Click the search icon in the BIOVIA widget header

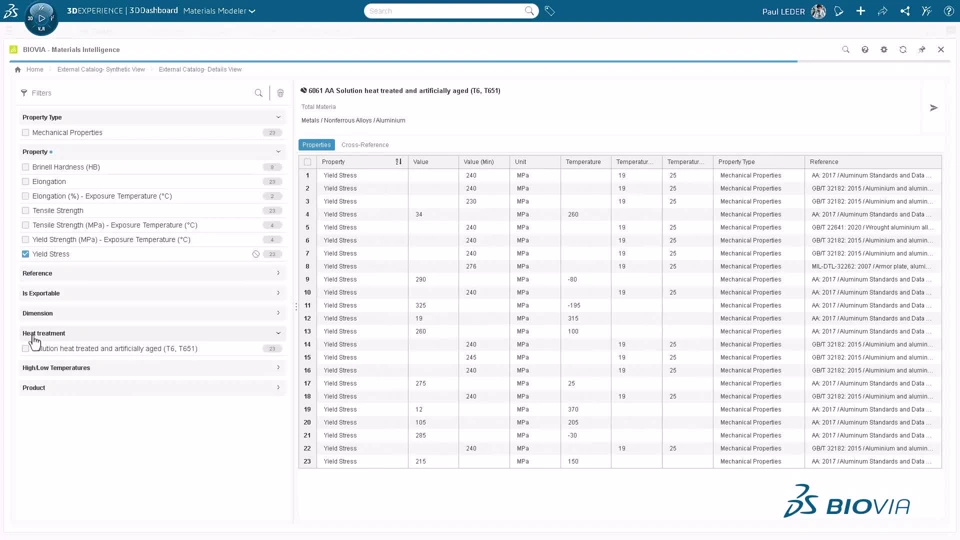846,50
